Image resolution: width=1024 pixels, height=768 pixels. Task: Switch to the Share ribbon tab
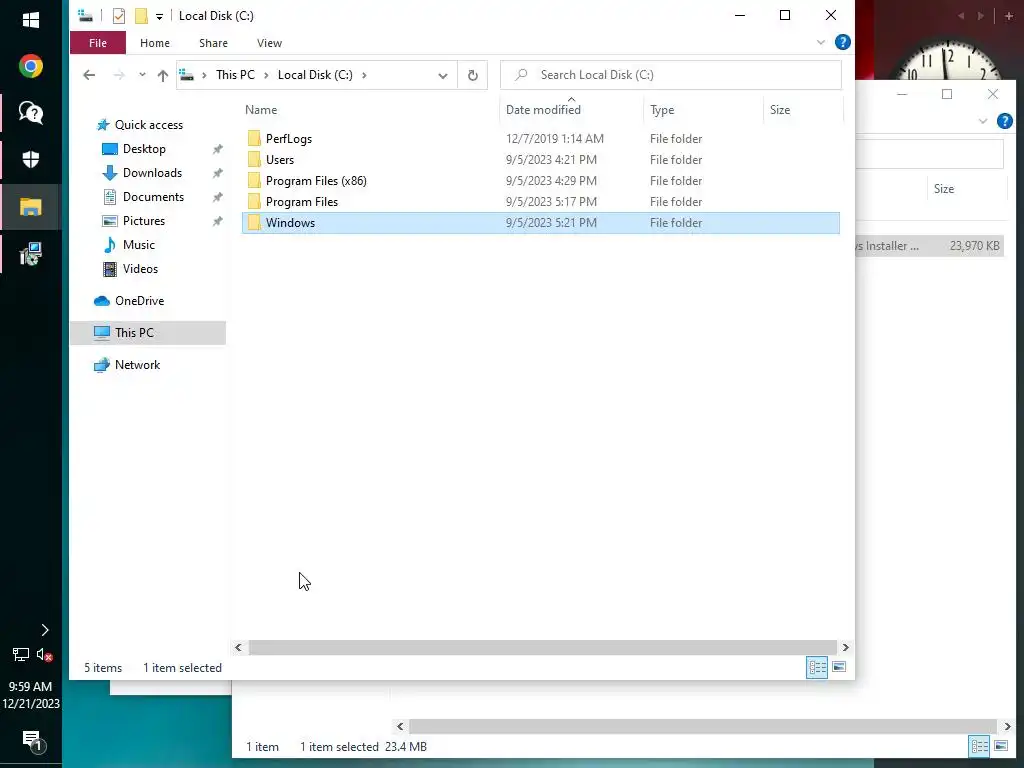214,43
